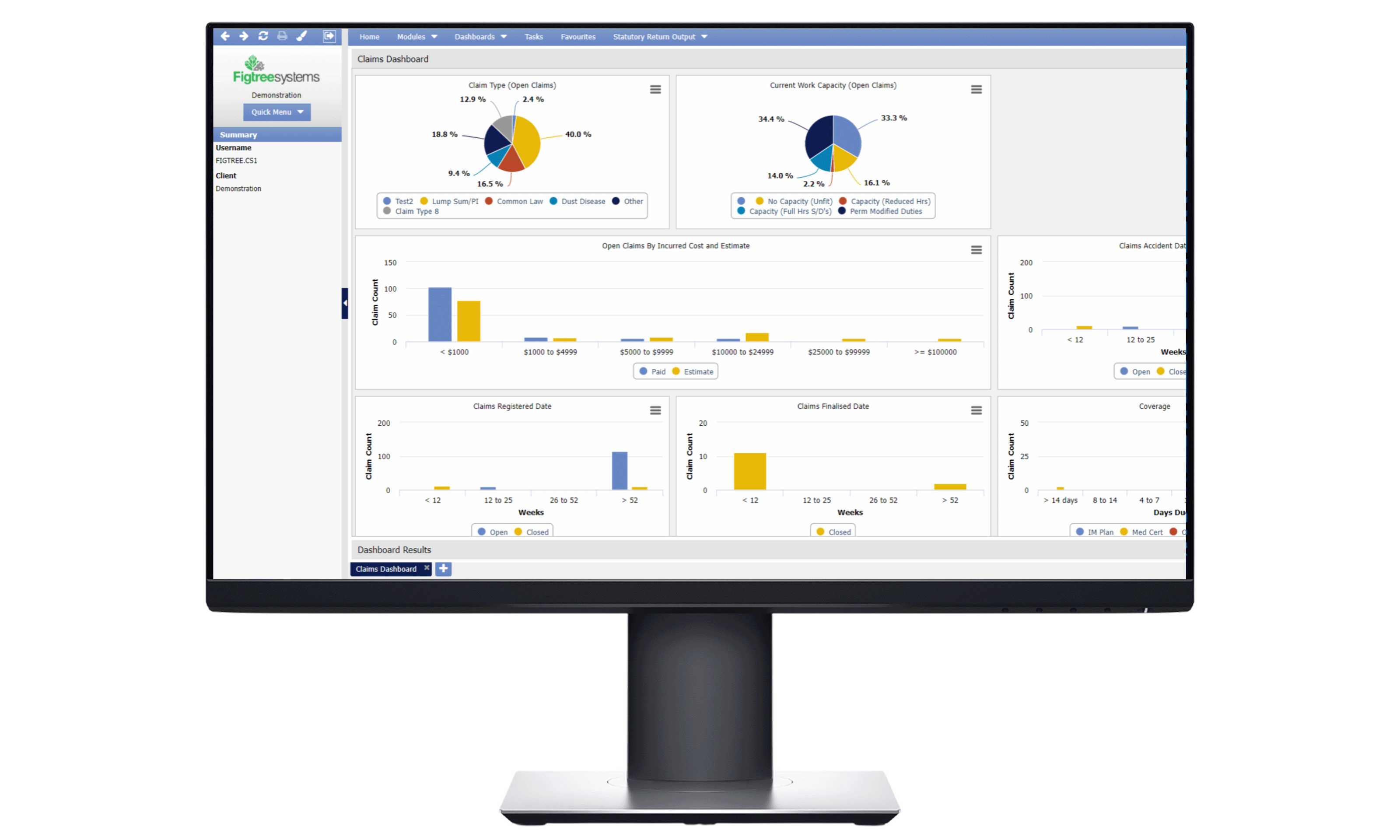1400x840 pixels.
Task: Open Claims Registered Date chart options menu
Action: click(654, 408)
